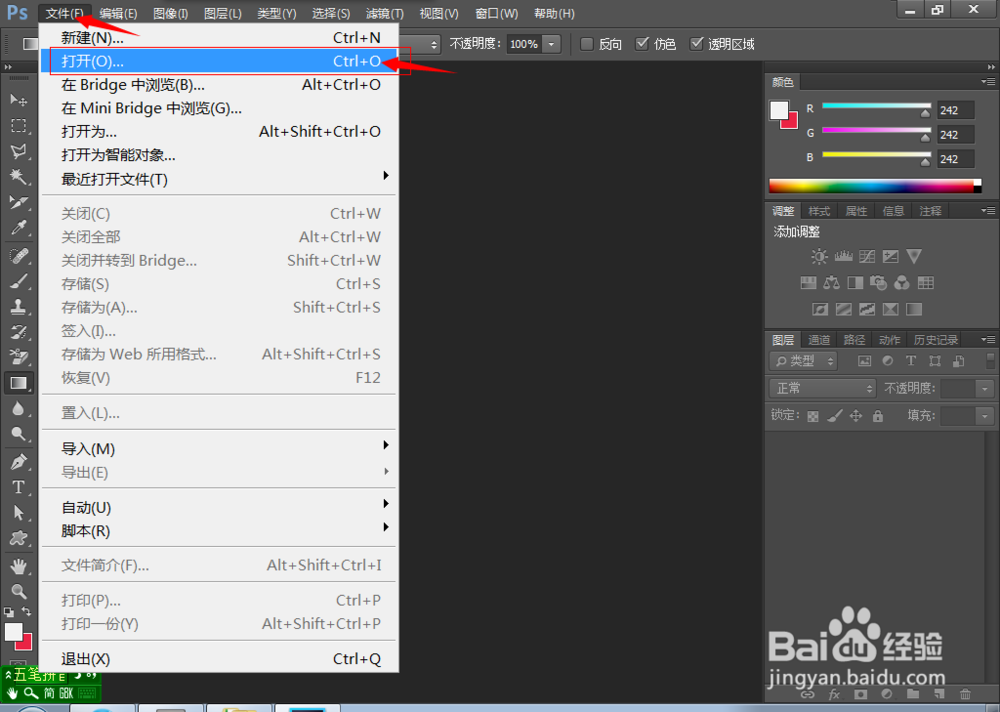Add a Color Balance adjustment

832,283
